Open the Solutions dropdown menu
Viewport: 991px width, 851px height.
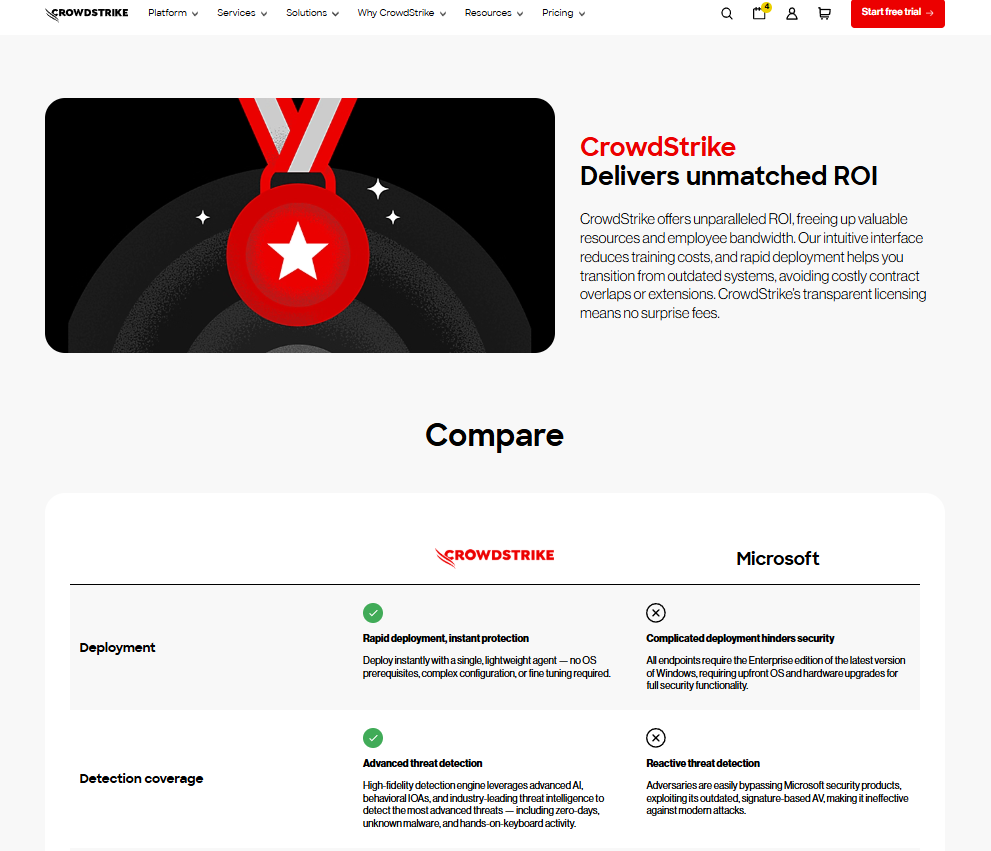click(312, 14)
